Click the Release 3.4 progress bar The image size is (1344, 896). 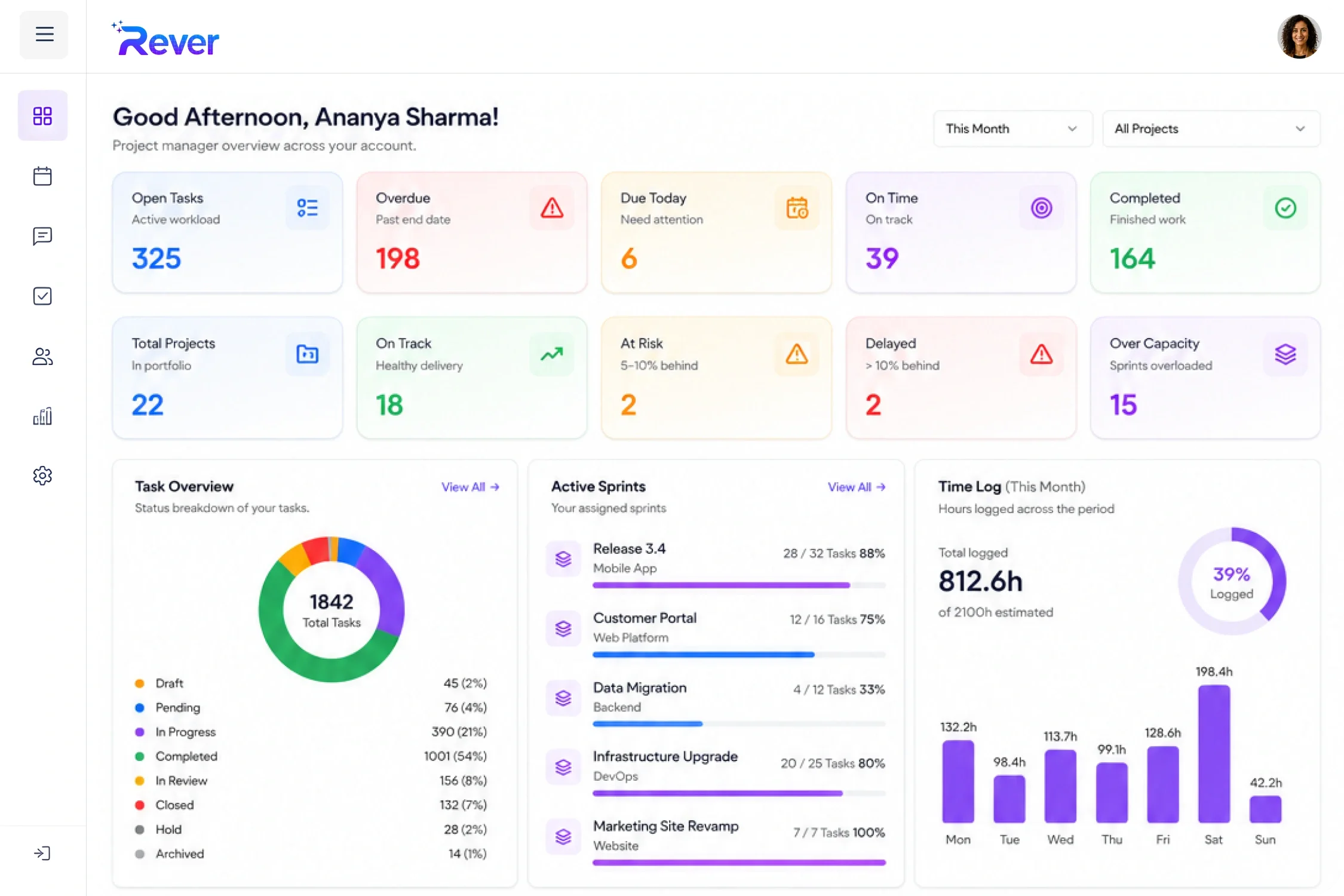click(739, 585)
